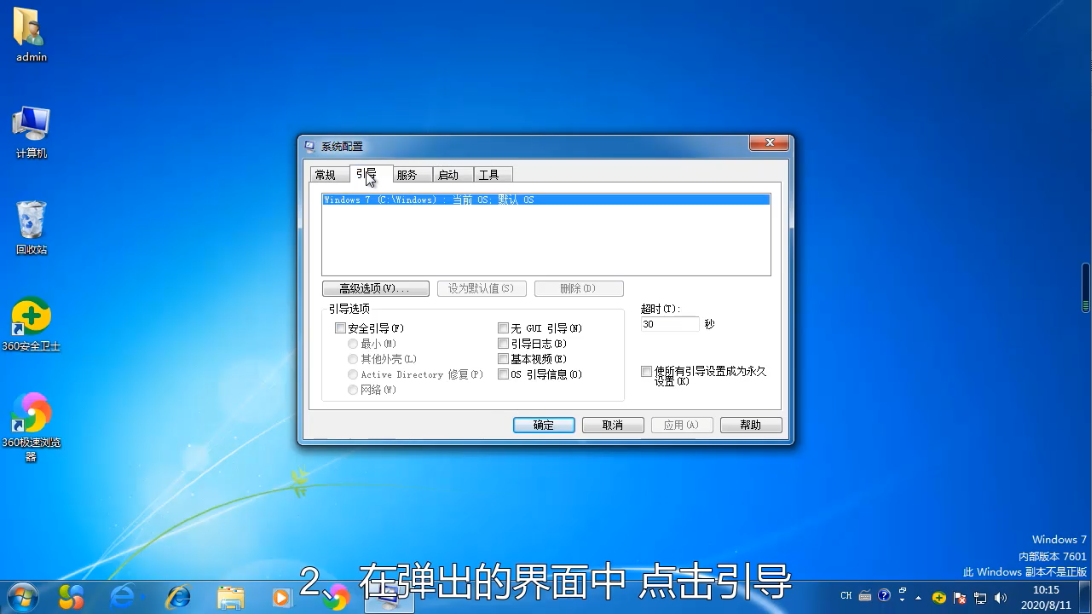The height and width of the screenshot is (614, 1092).
Task: Select the 网络 radio button
Action: [353, 390]
